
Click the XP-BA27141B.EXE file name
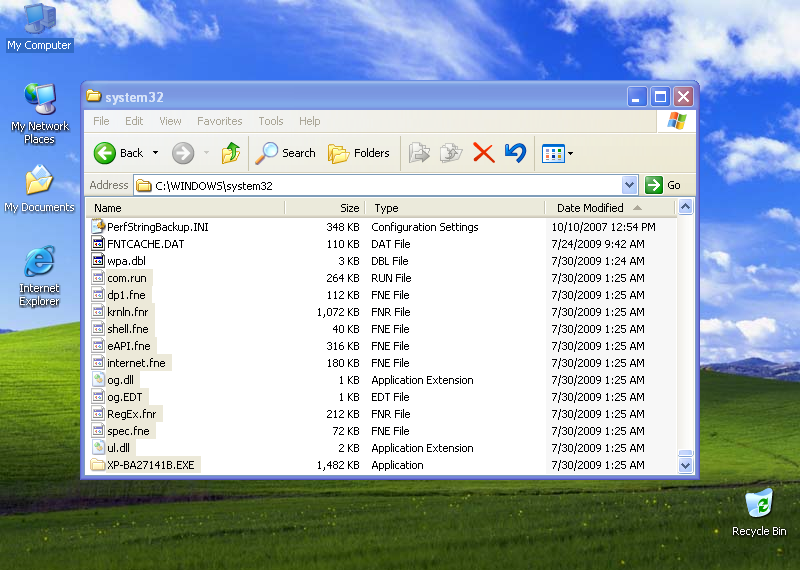pyautogui.click(x=151, y=465)
